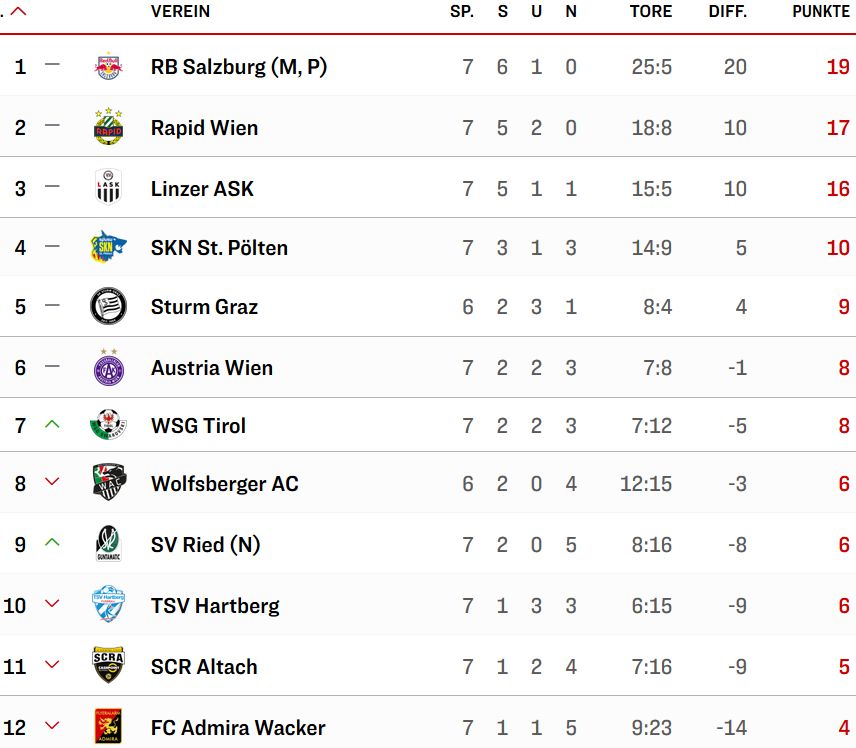Click the RB Salzburg club crest
The width and height of the screenshot is (856, 748).
[x=108, y=67]
